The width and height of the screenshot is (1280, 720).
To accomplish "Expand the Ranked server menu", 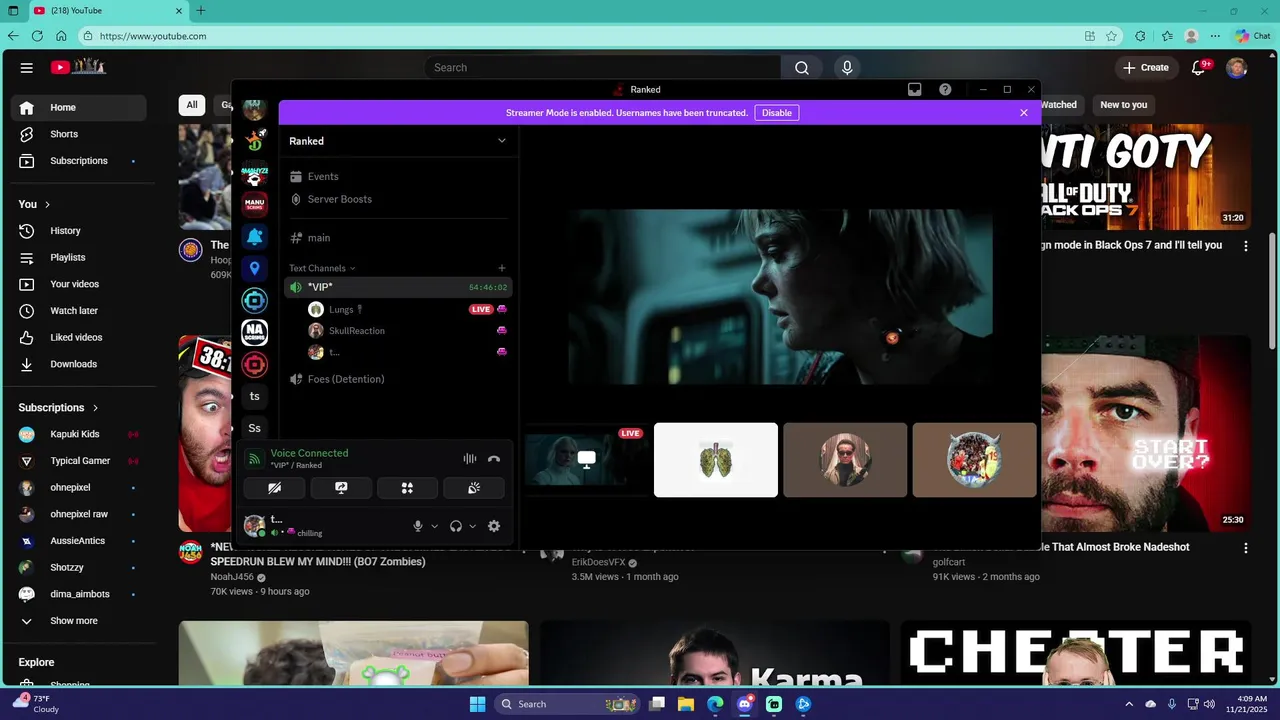I will (x=502, y=141).
